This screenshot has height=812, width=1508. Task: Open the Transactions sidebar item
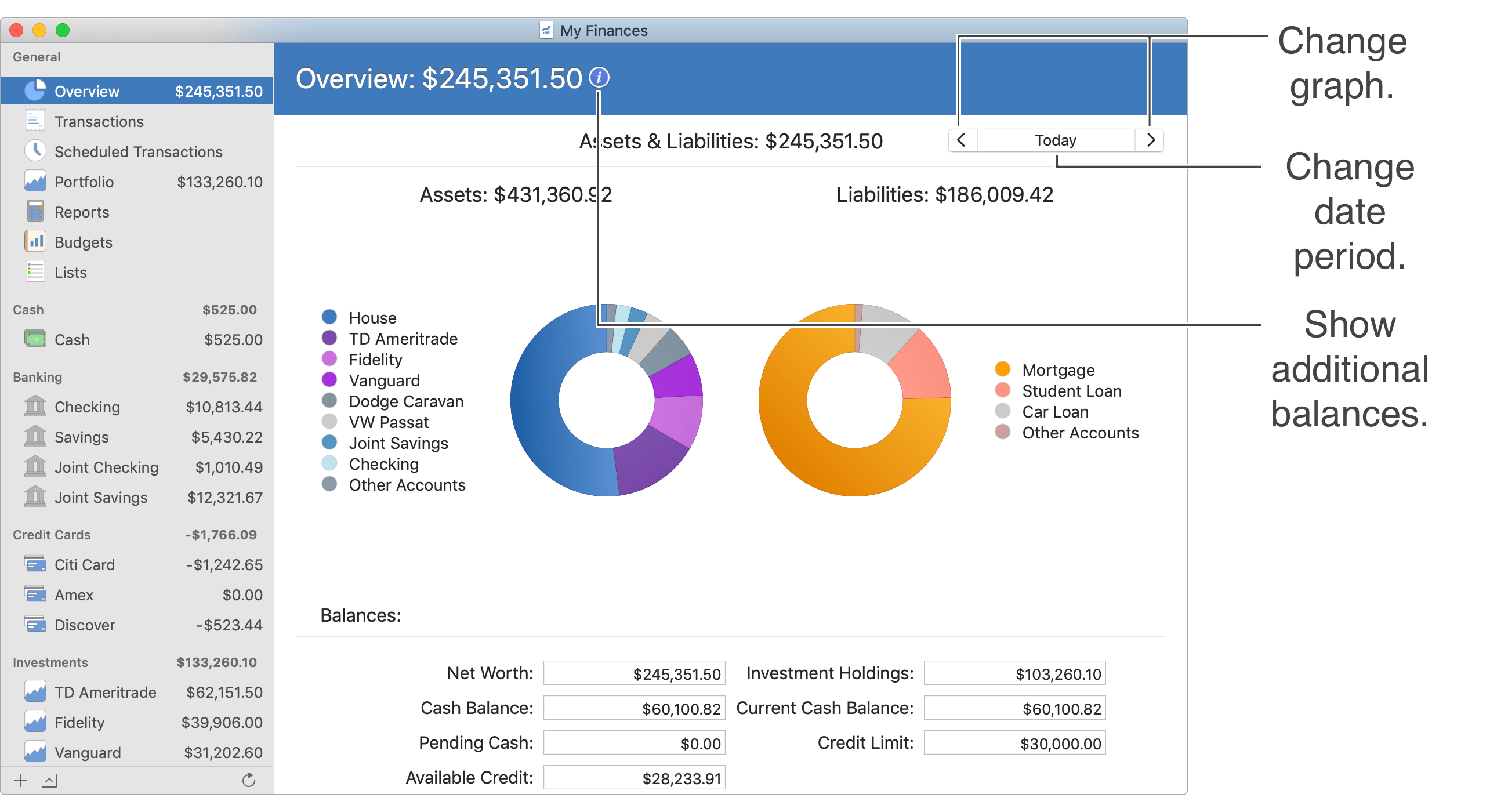pyautogui.click(x=99, y=122)
